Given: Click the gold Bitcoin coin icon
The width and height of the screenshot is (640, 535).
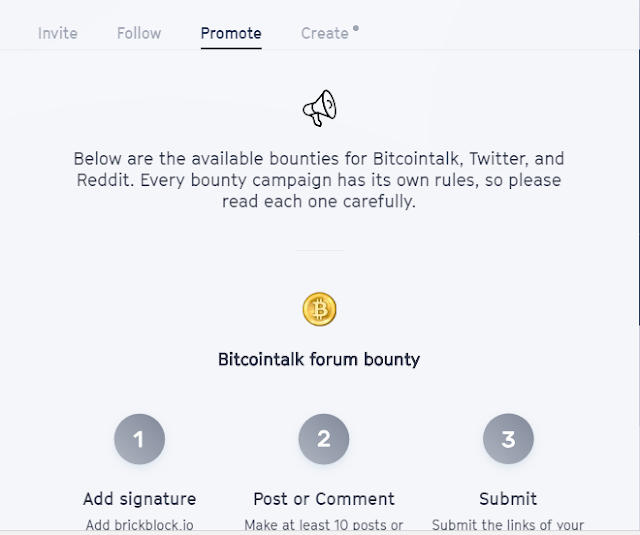Looking at the screenshot, I should tap(320, 309).
